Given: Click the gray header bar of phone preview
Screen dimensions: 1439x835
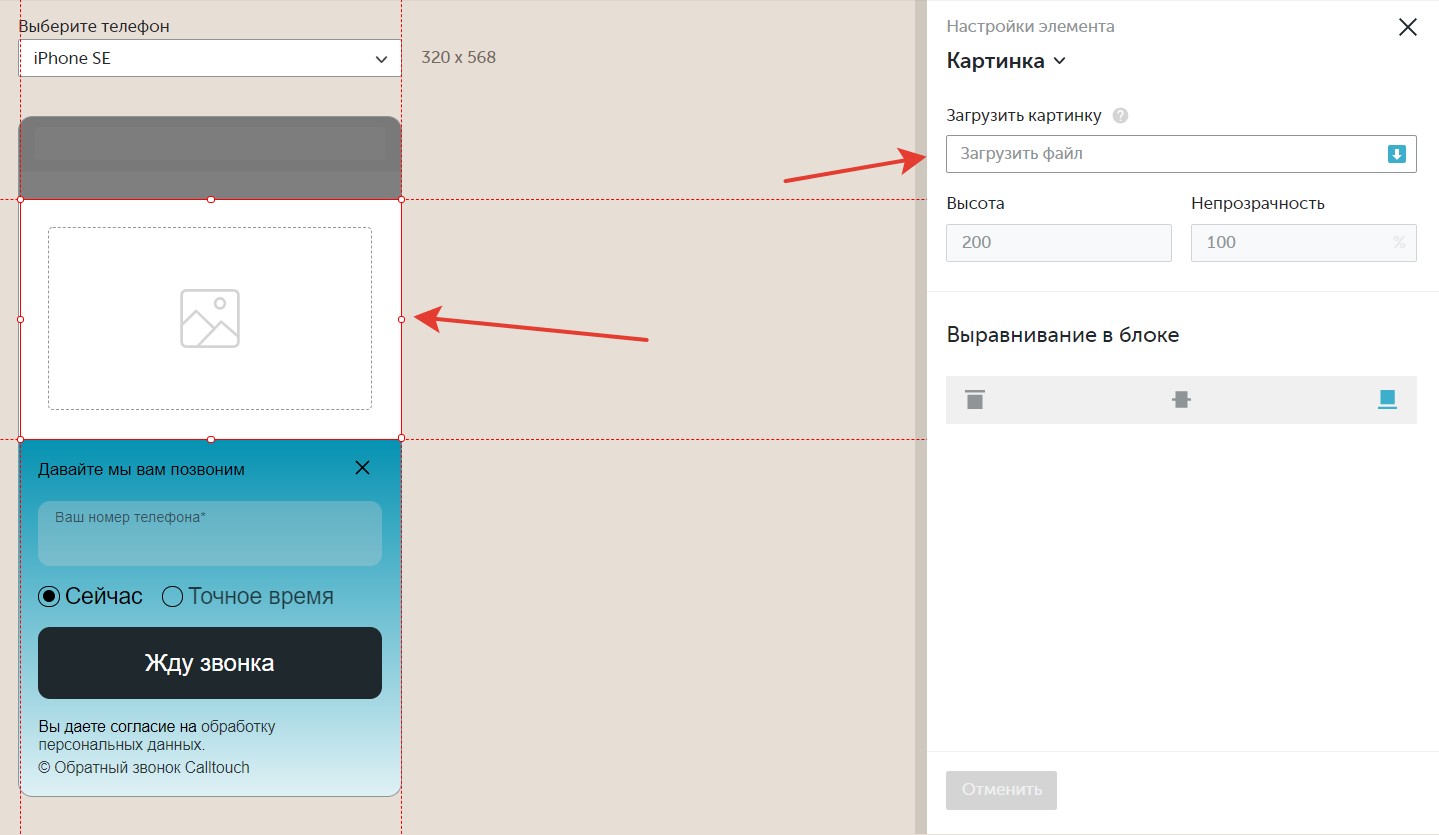Looking at the screenshot, I should click(x=210, y=157).
